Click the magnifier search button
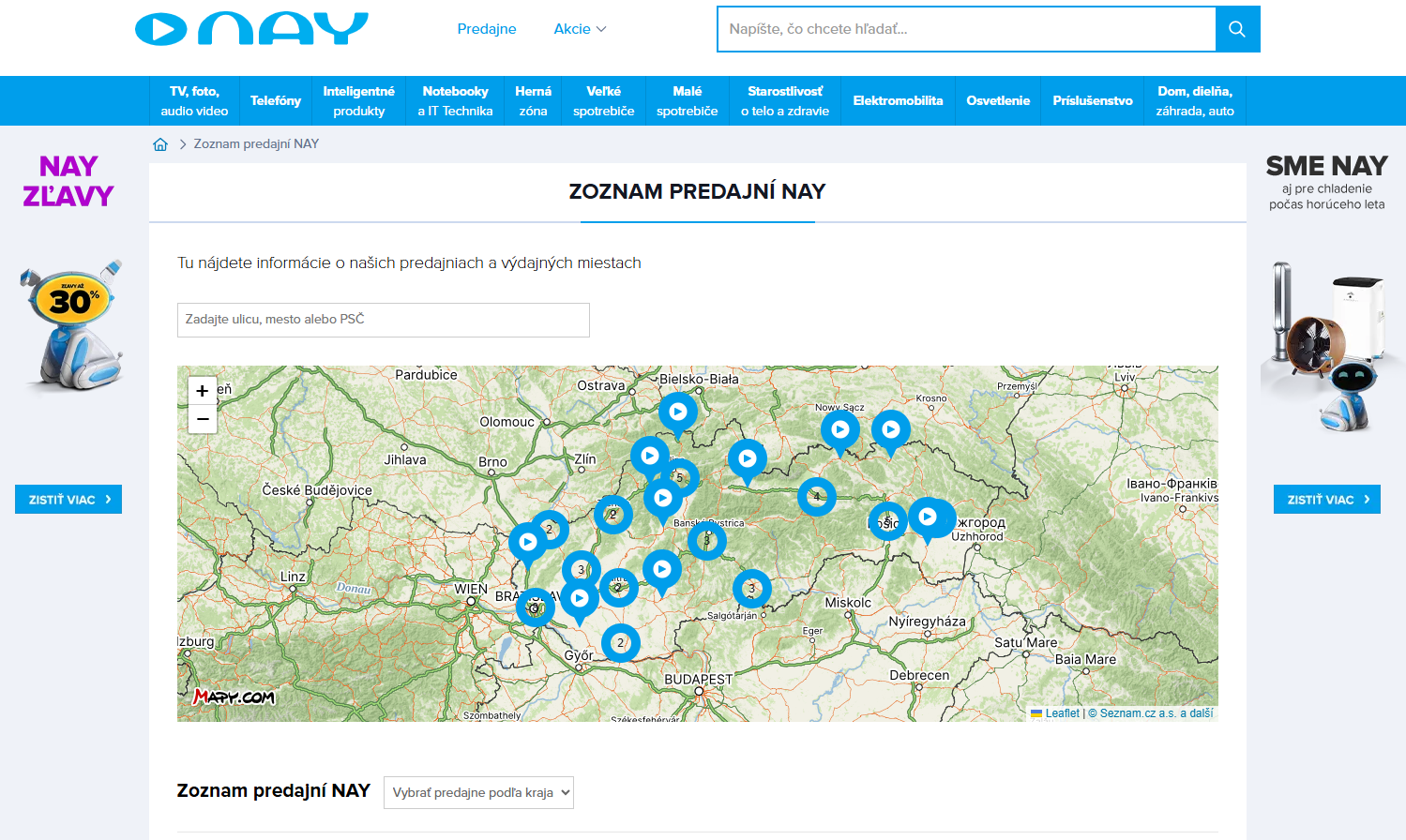 (1237, 29)
